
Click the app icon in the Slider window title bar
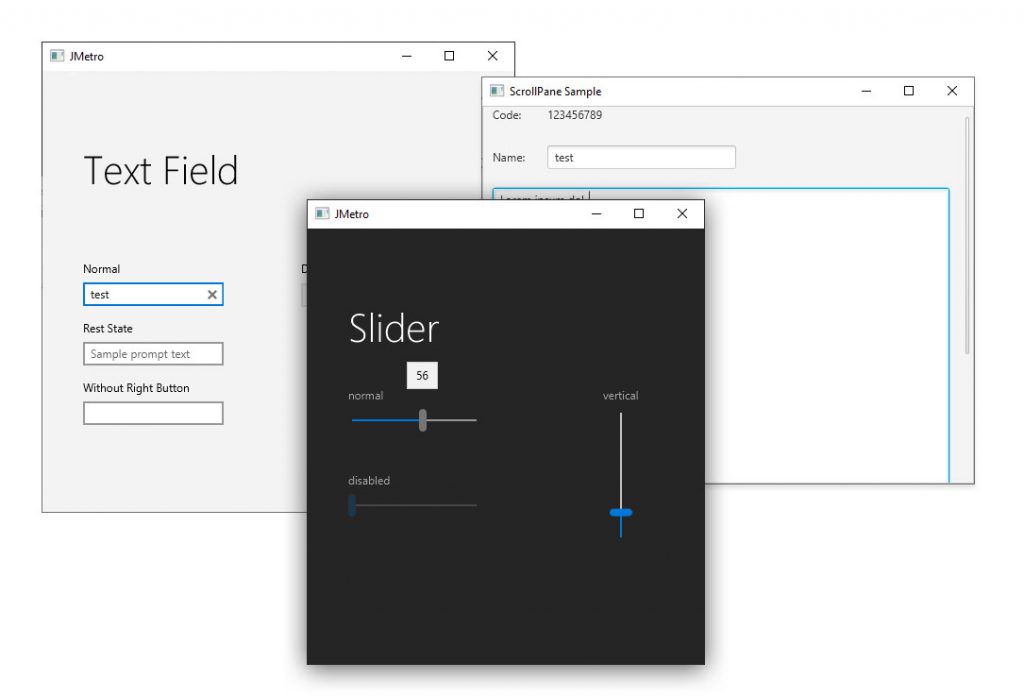coord(322,214)
